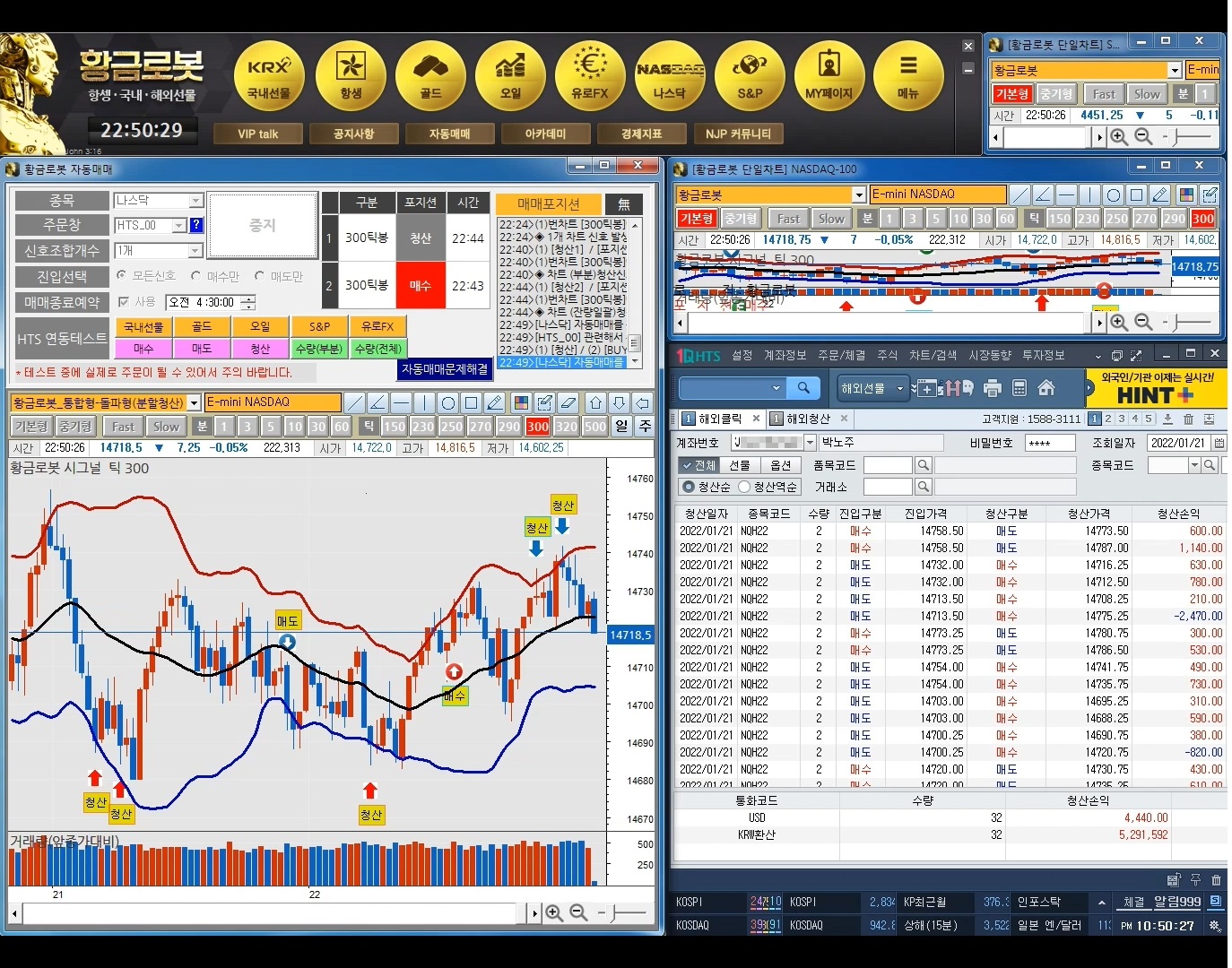This screenshot has width=1232, height=968.
Task: Open 황금로봇 dropdown in NASDAQ-100 chart window
Action: [x=859, y=194]
